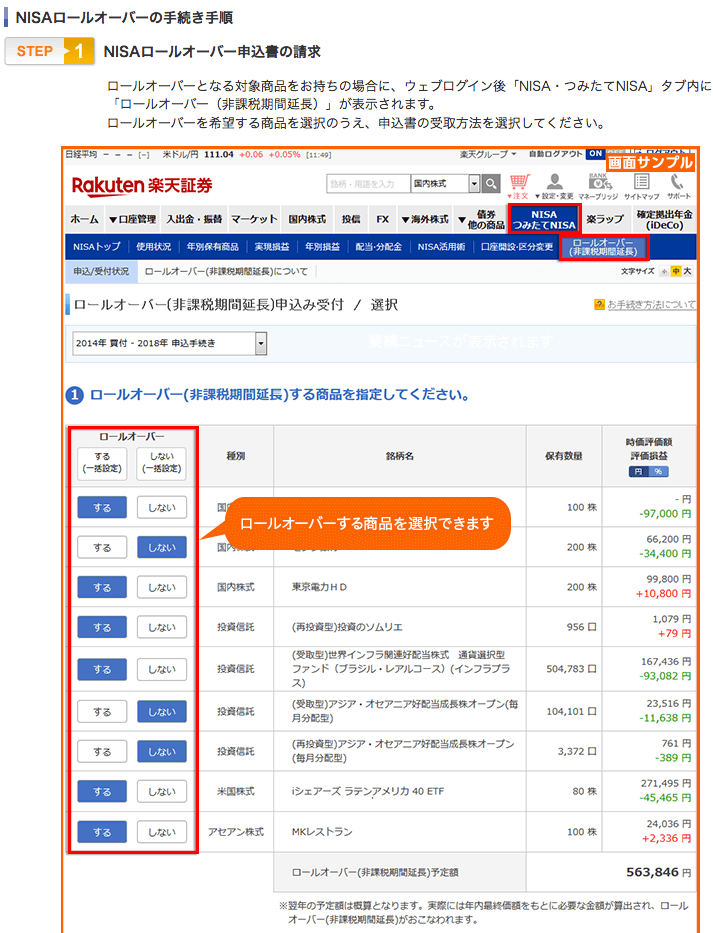This screenshot has width=713, height=933.
Task: Expand the 海外株式 menu
Action: coord(425,220)
